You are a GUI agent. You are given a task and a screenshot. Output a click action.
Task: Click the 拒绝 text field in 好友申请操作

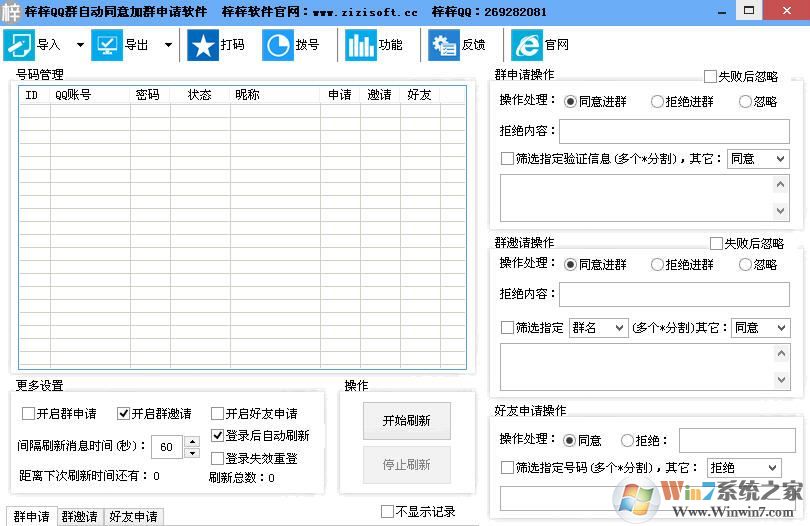(x=737, y=440)
